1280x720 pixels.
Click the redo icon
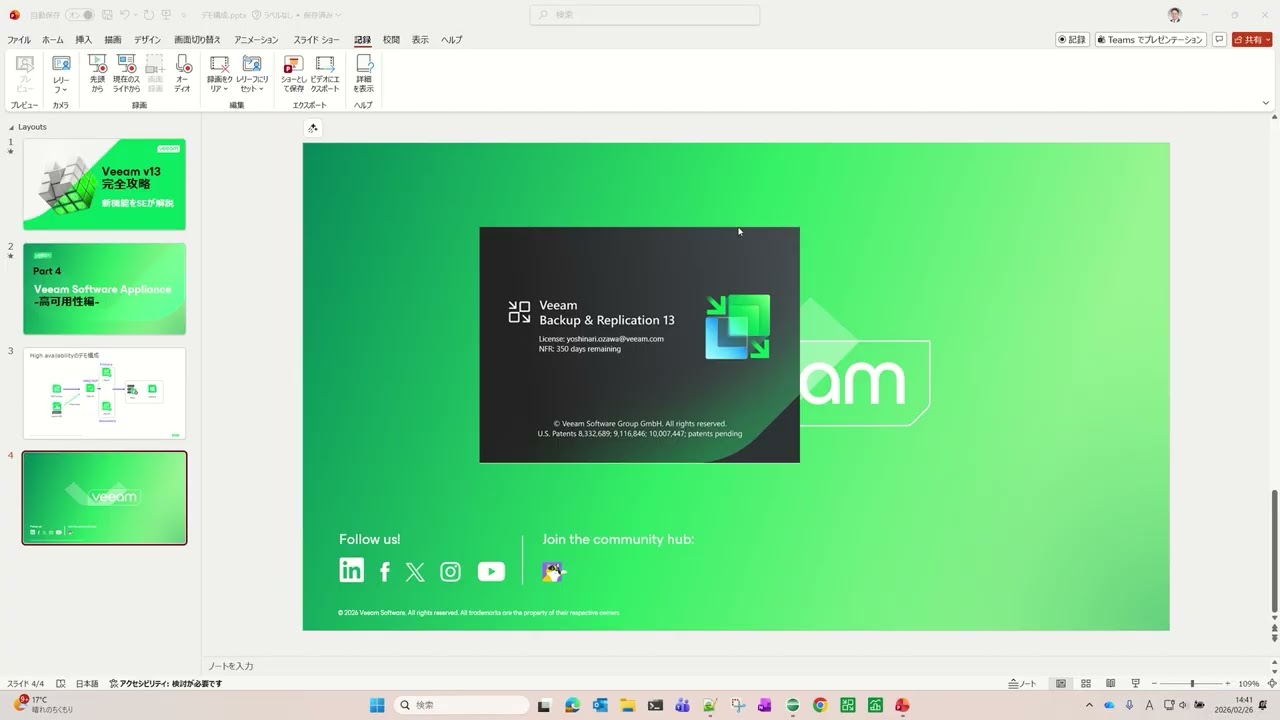click(149, 15)
